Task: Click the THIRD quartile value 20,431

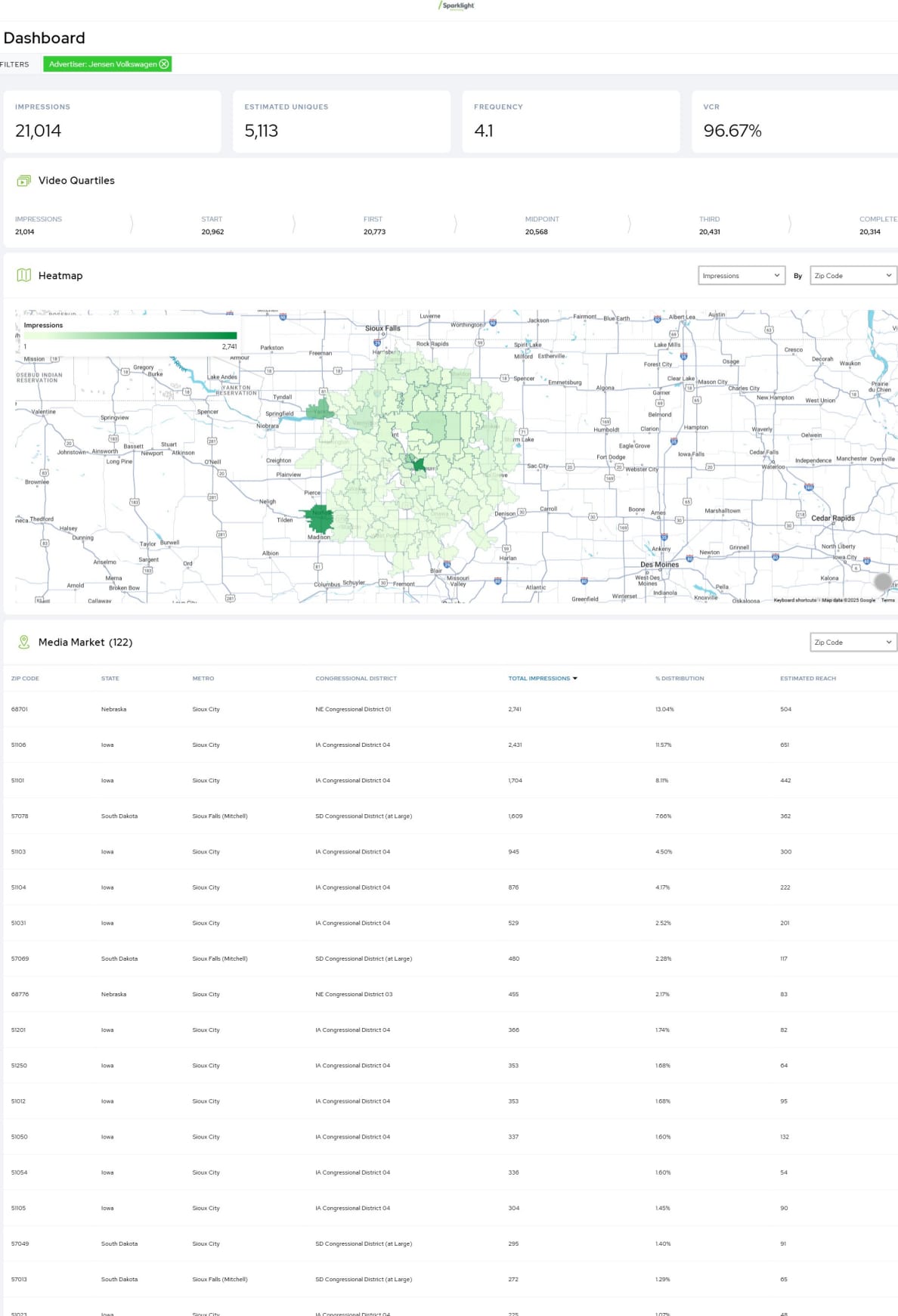Action: [x=709, y=232]
